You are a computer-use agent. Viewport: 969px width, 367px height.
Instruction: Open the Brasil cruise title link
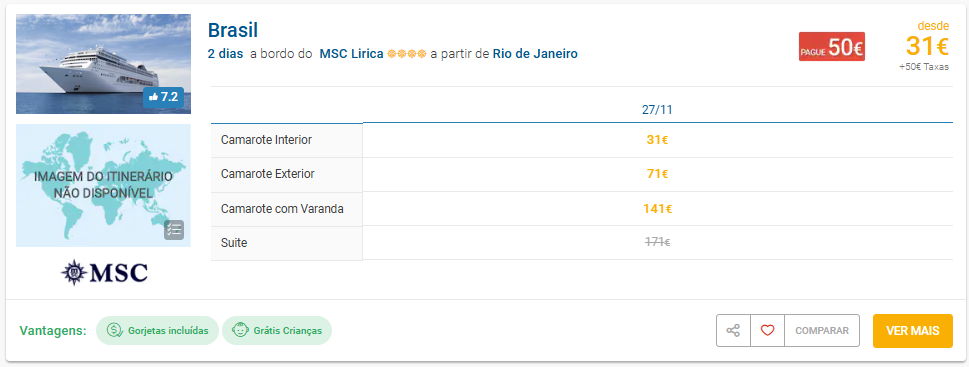point(232,30)
